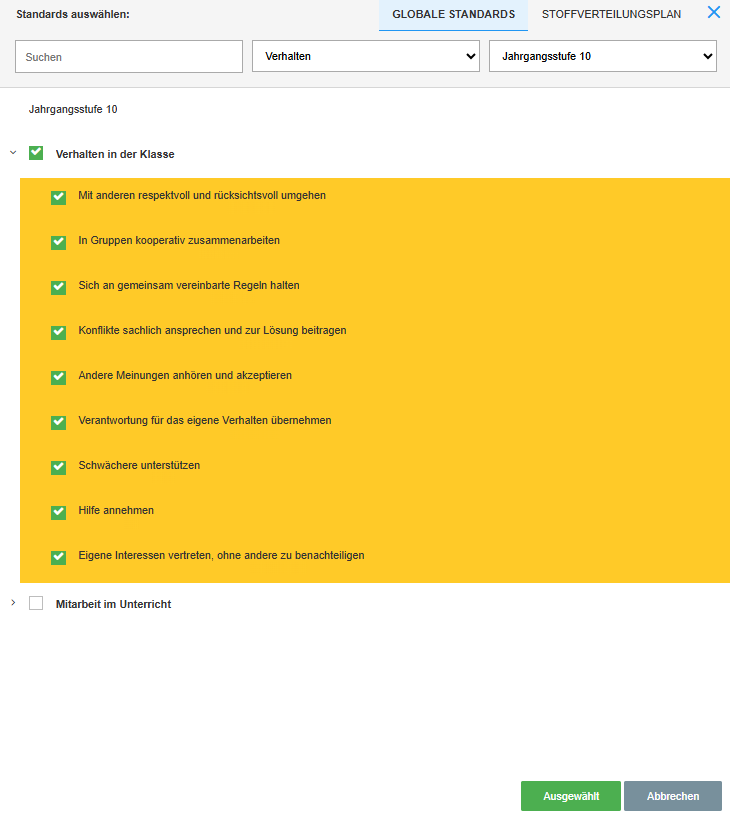Screen dimensions: 730x817
Task: Uncheck 'Mit anderen respektvoll und rücksichtsvoll umgehen'
Action: point(58,197)
